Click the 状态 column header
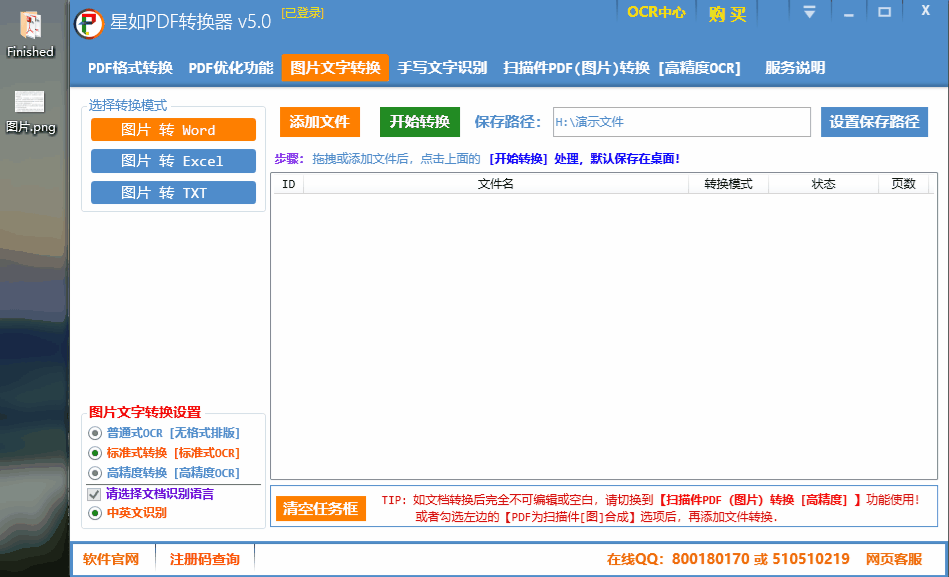 click(823, 184)
